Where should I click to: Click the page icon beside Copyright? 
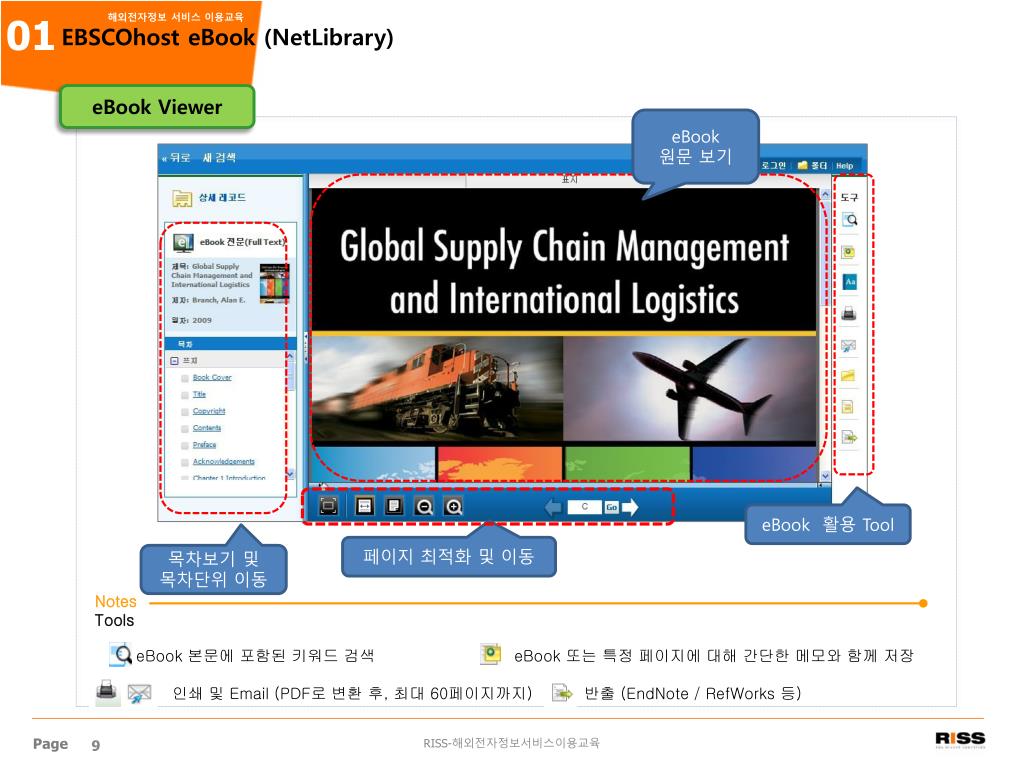click(185, 411)
